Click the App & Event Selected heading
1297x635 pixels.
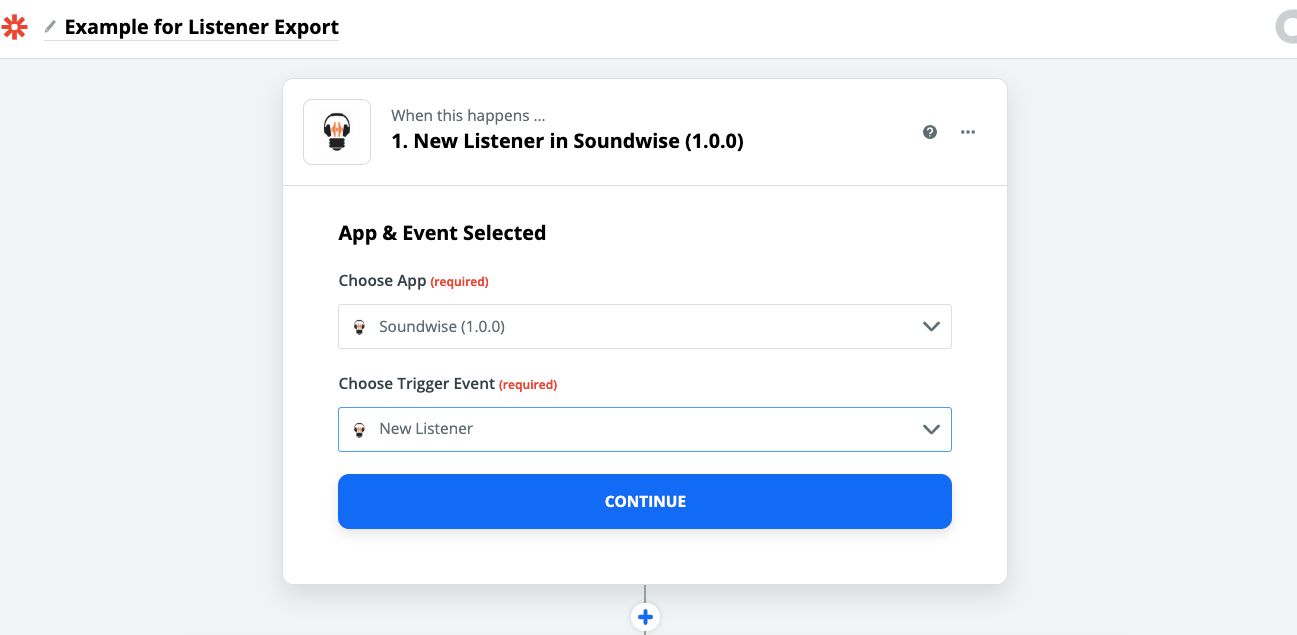(x=442, y=233)
